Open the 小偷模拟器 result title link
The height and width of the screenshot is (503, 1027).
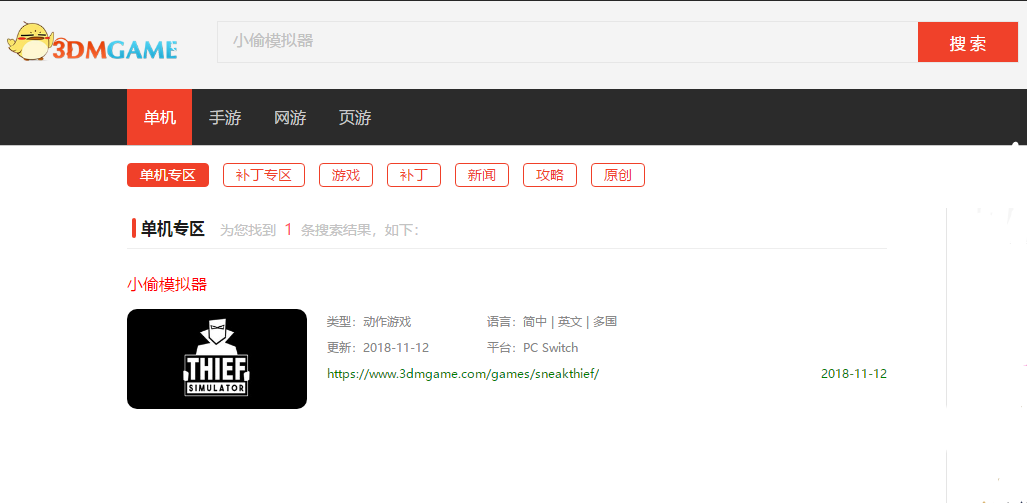coord(167,284)
